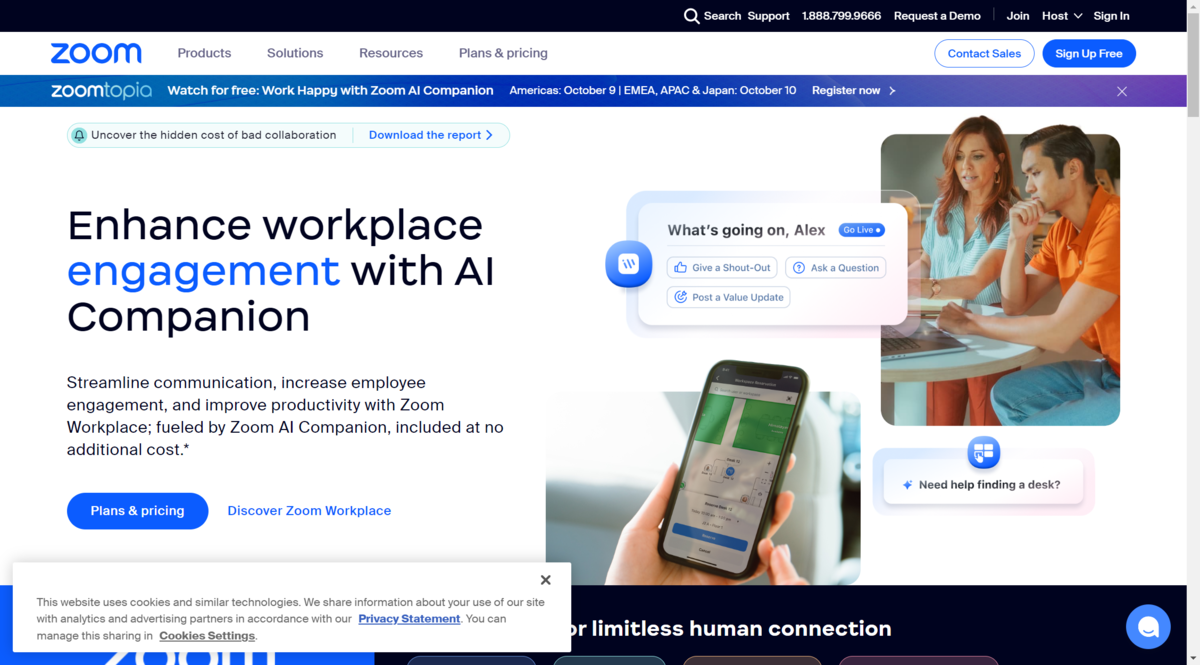Click the Watch for free banner text
This screenshot has height=665, width=1200.
click(x=331, y=90)
